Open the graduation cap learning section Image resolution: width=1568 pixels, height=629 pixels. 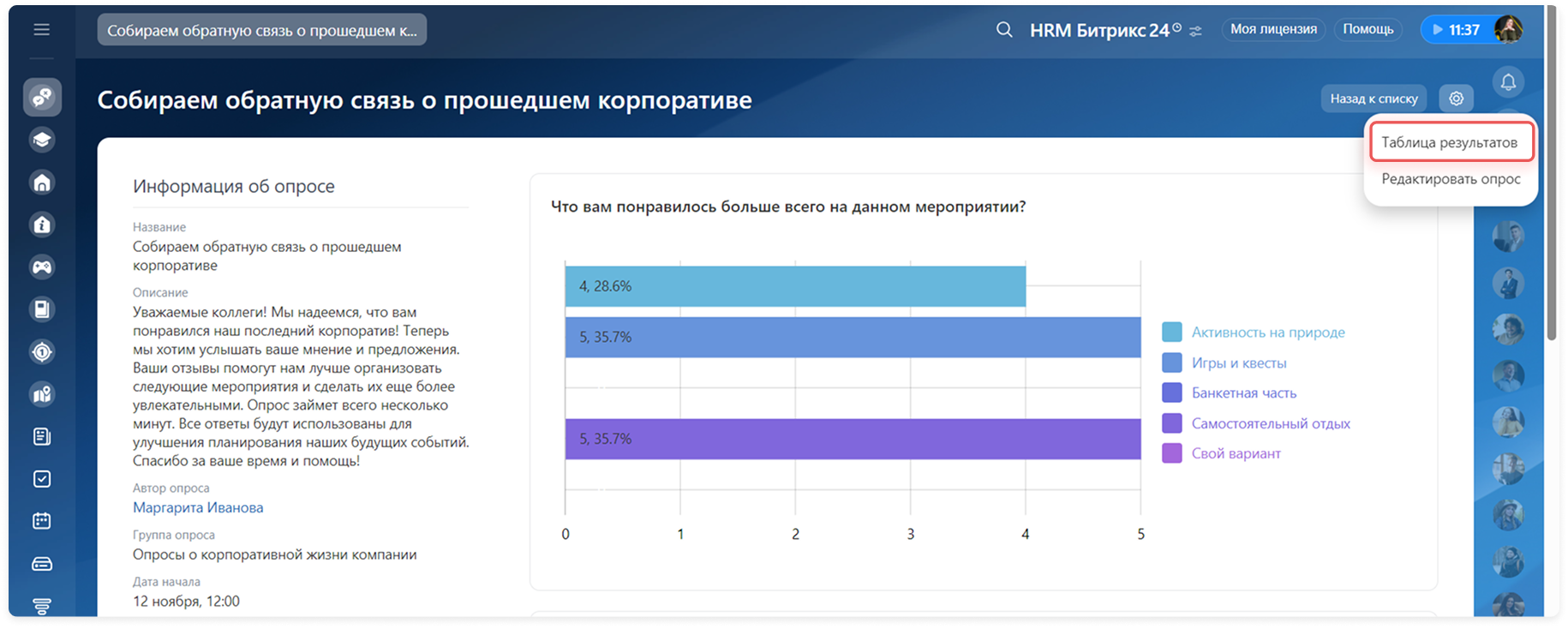coord(42,140)
